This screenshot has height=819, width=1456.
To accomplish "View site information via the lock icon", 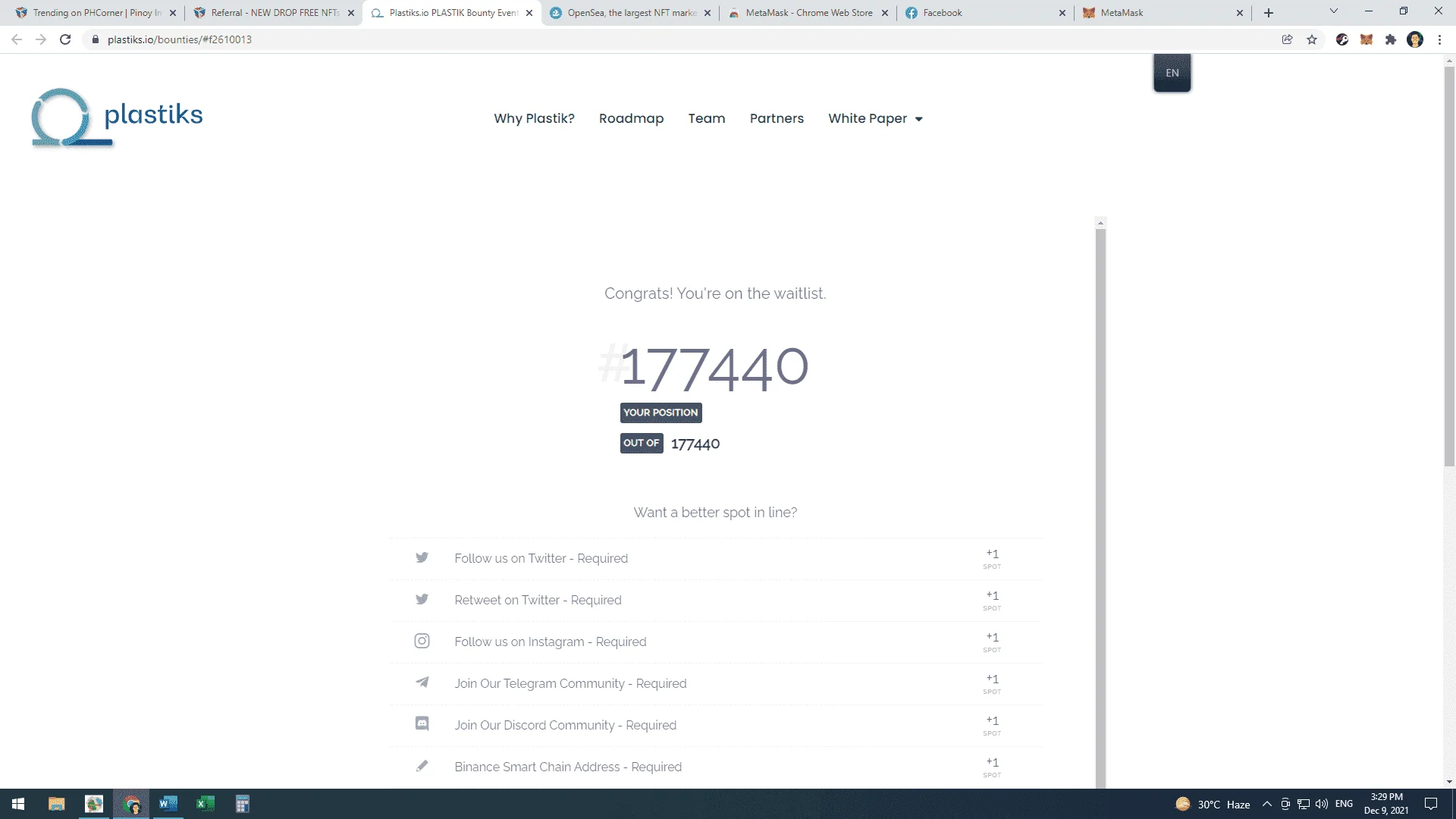I will (x=96, y=39).
